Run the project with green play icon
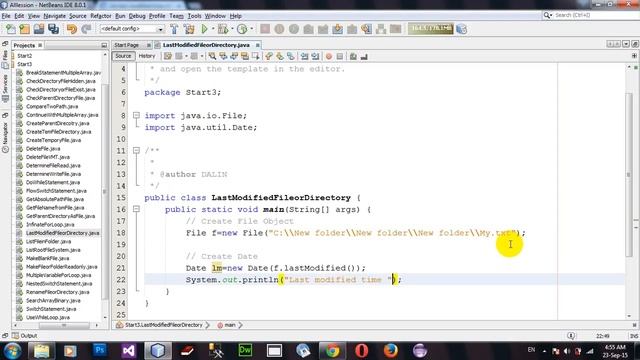The height and width of the screenshot is (360, 640). pyautogui.click(x=204, y=29)
